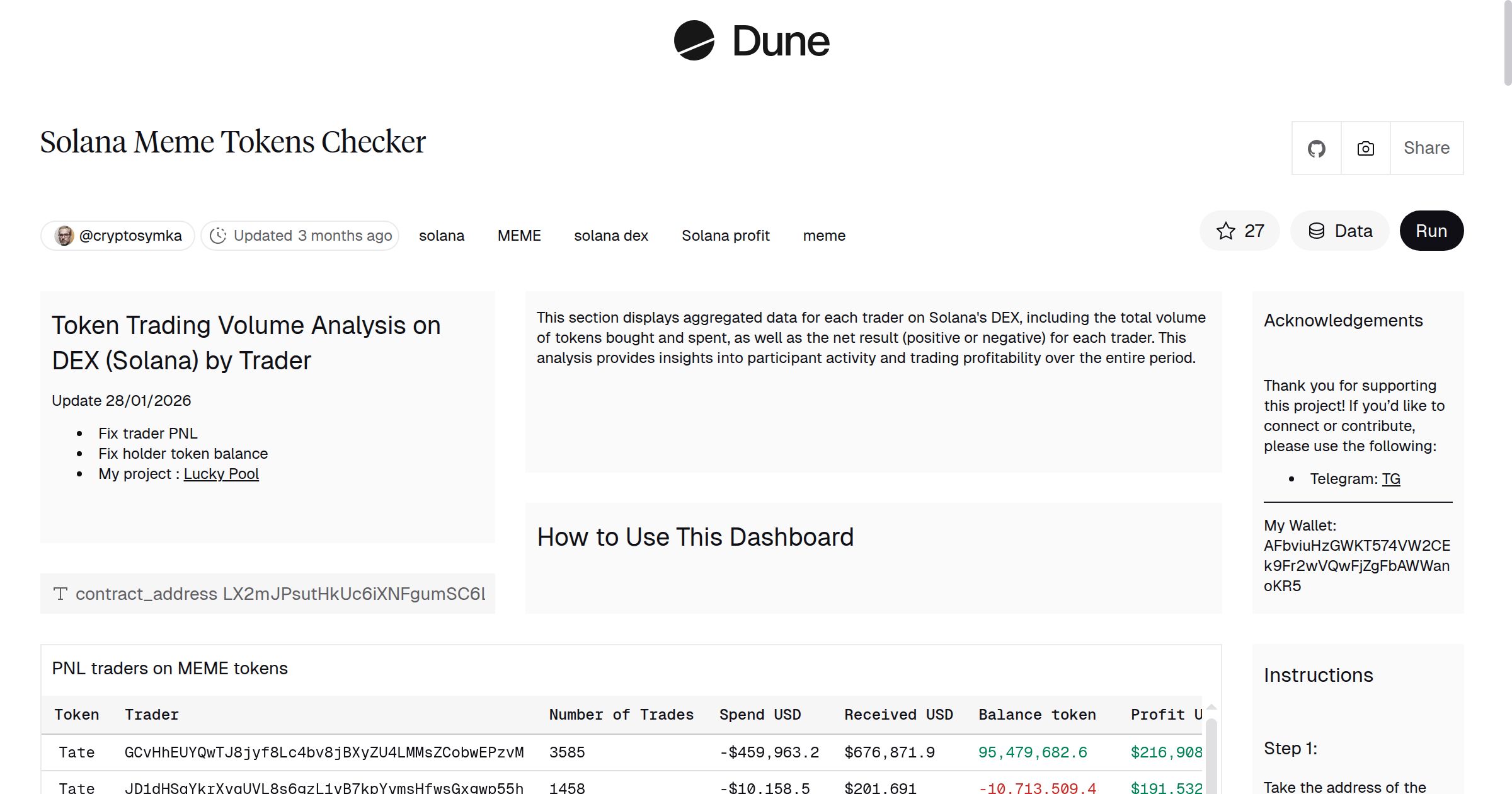1512x794 pixels.
Task: Switch to the Solana profit tag
Action: [725, 235]
